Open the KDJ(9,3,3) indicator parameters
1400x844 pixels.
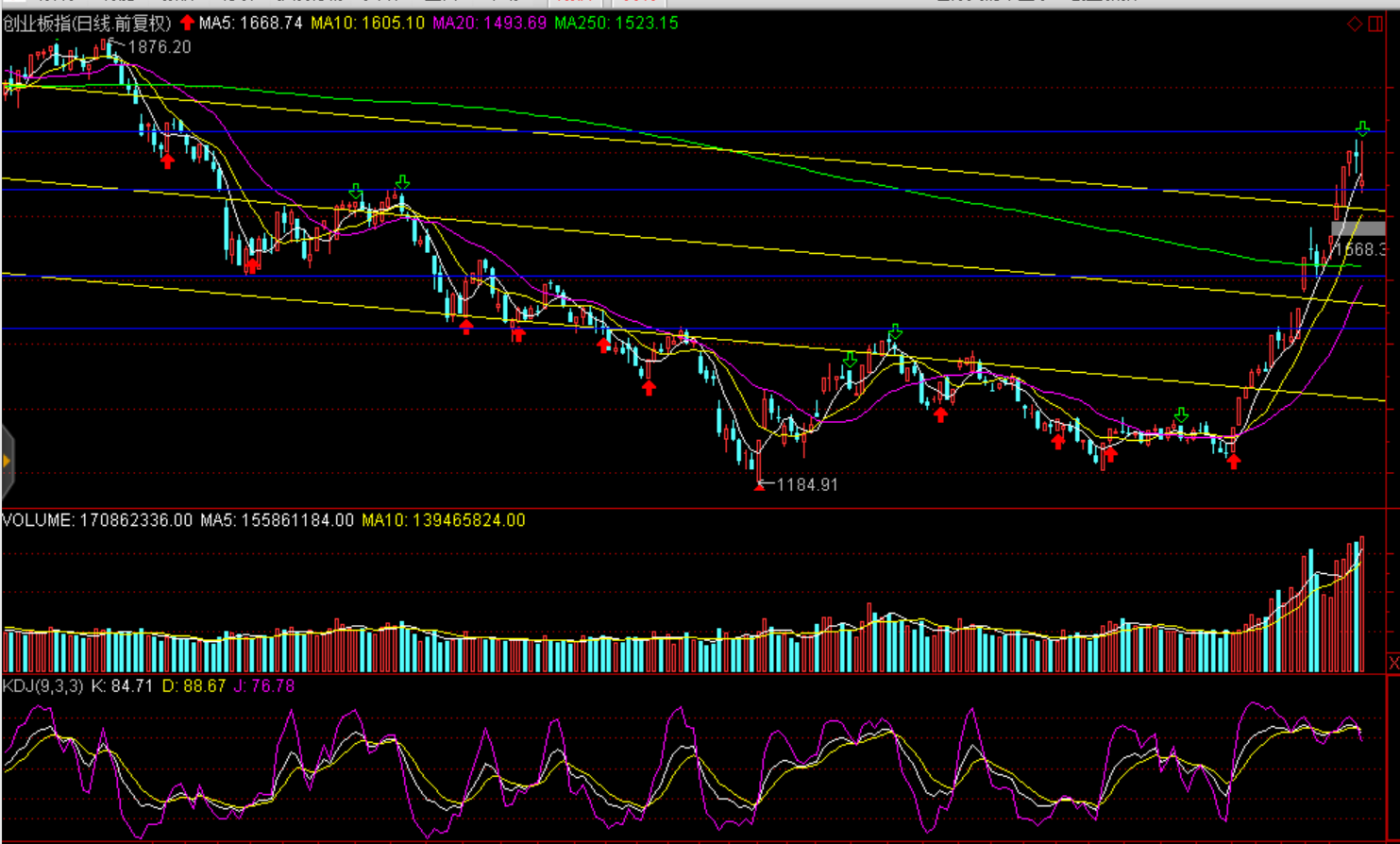pos(42,686)
